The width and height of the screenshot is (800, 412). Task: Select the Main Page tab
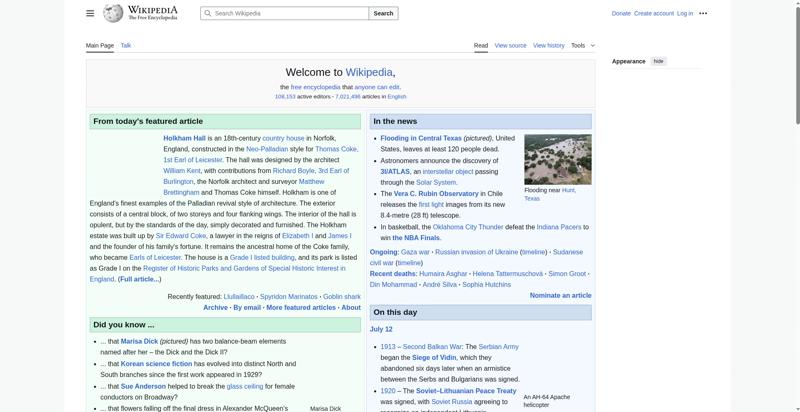pos(99,45)
